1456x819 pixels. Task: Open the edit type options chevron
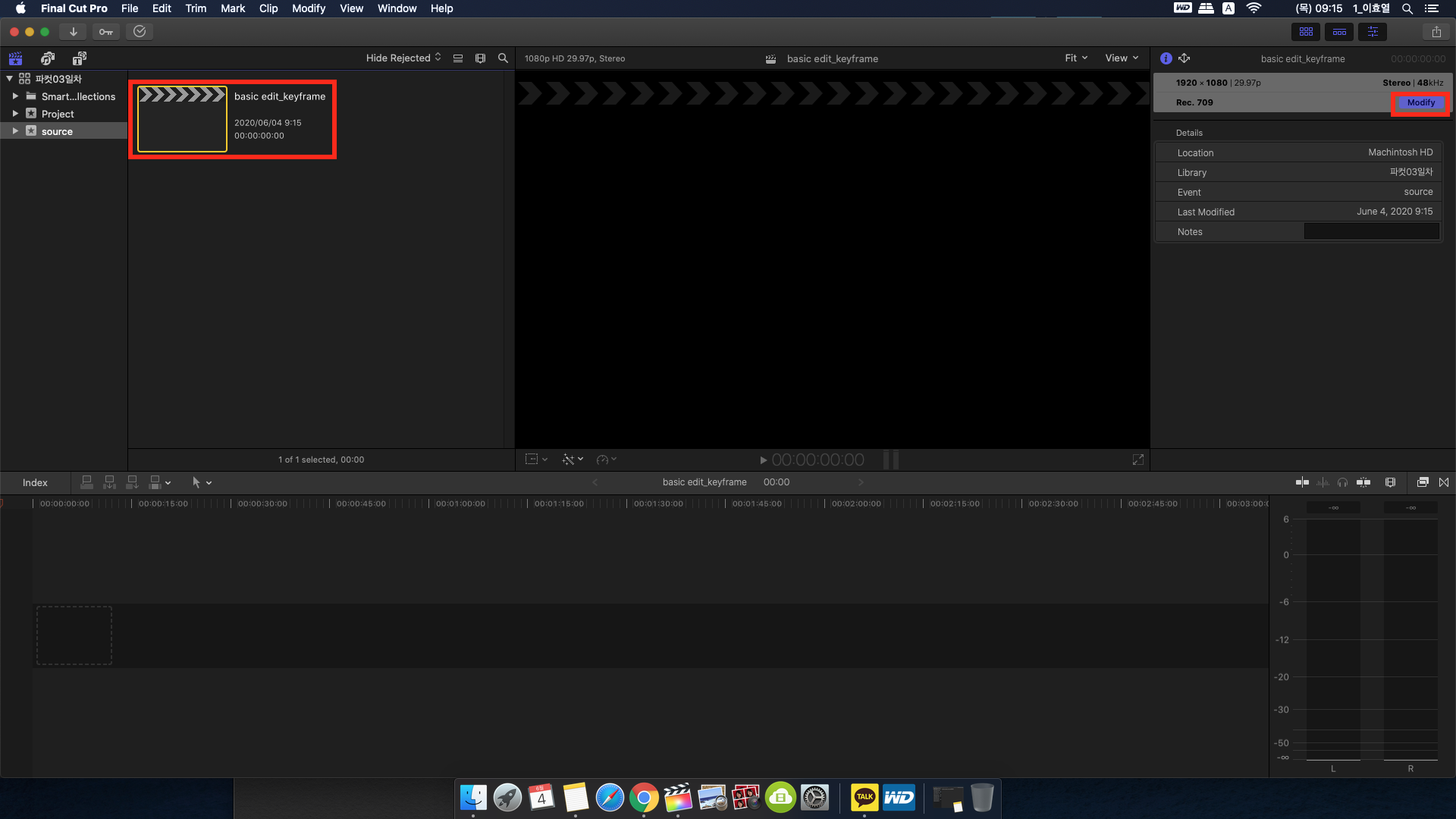[x=168, y=483]
